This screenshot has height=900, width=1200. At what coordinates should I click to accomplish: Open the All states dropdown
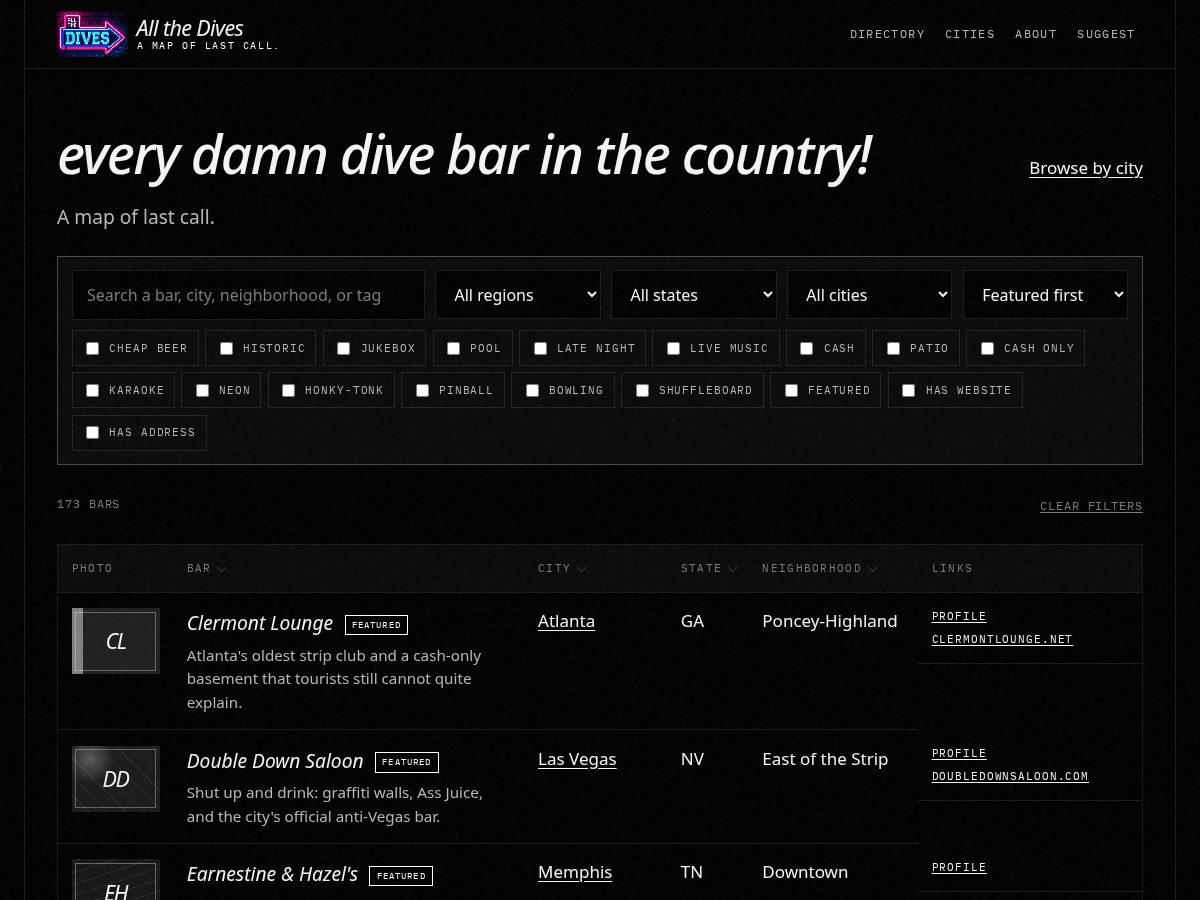(694, 295)
